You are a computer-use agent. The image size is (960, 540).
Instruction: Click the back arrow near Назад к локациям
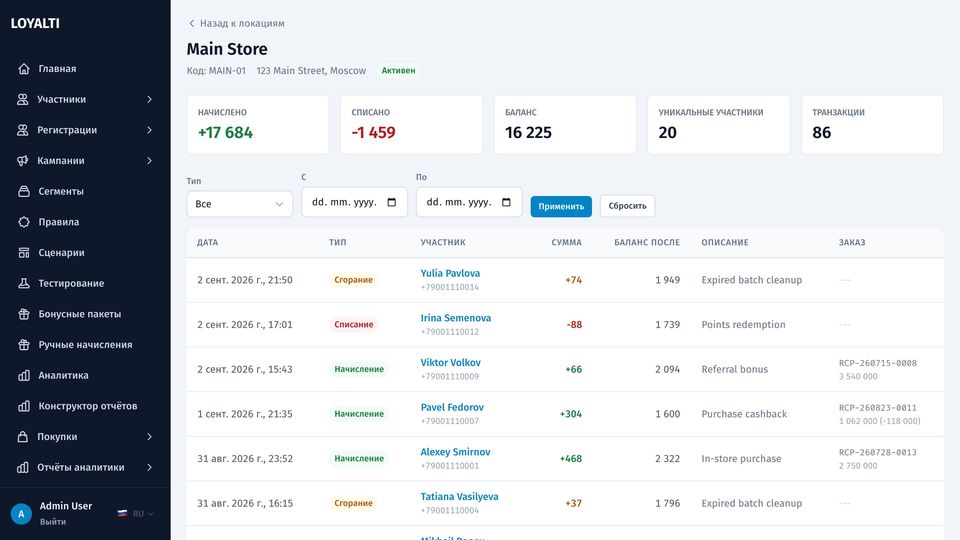[x=192, y=23]
